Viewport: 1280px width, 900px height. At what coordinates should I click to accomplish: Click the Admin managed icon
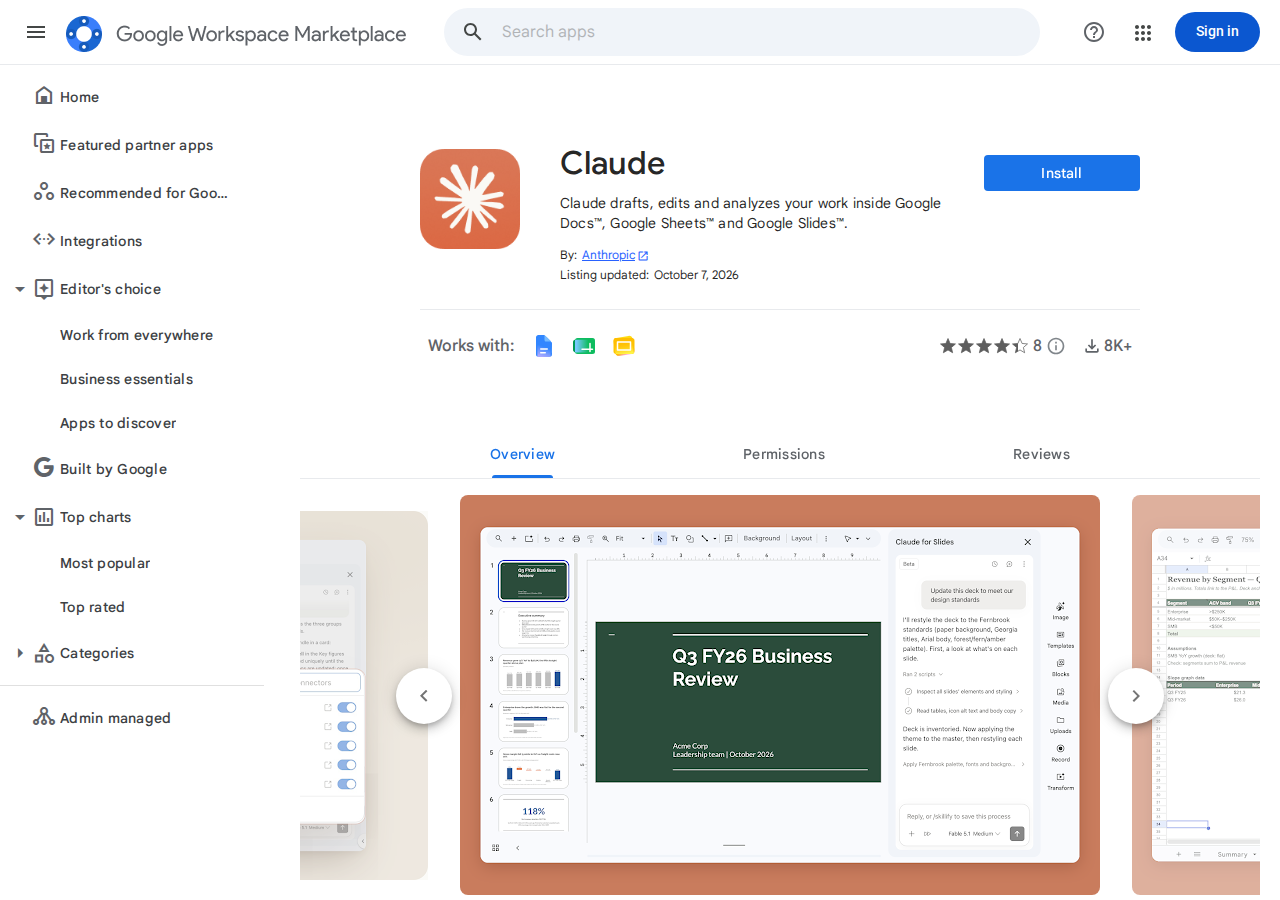coord(44,717)
